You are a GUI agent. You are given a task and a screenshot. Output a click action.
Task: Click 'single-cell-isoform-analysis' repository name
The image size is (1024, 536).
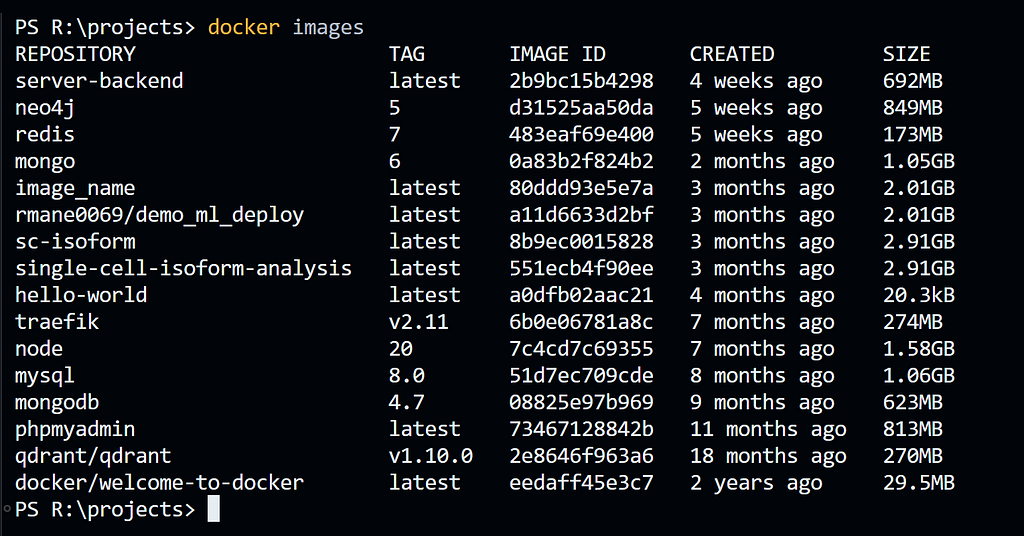click(184, 268)
